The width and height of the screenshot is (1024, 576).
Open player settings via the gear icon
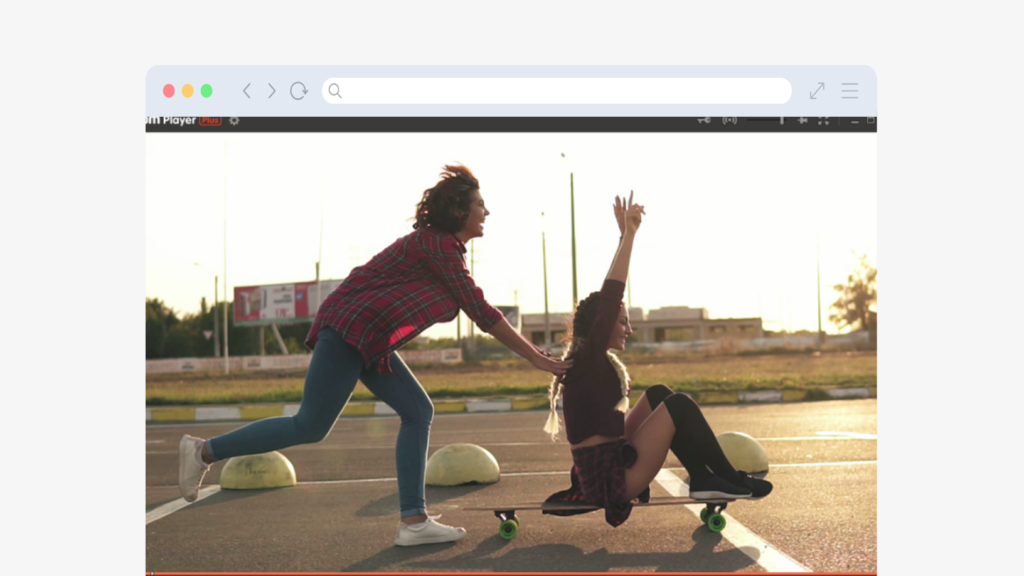234,120
